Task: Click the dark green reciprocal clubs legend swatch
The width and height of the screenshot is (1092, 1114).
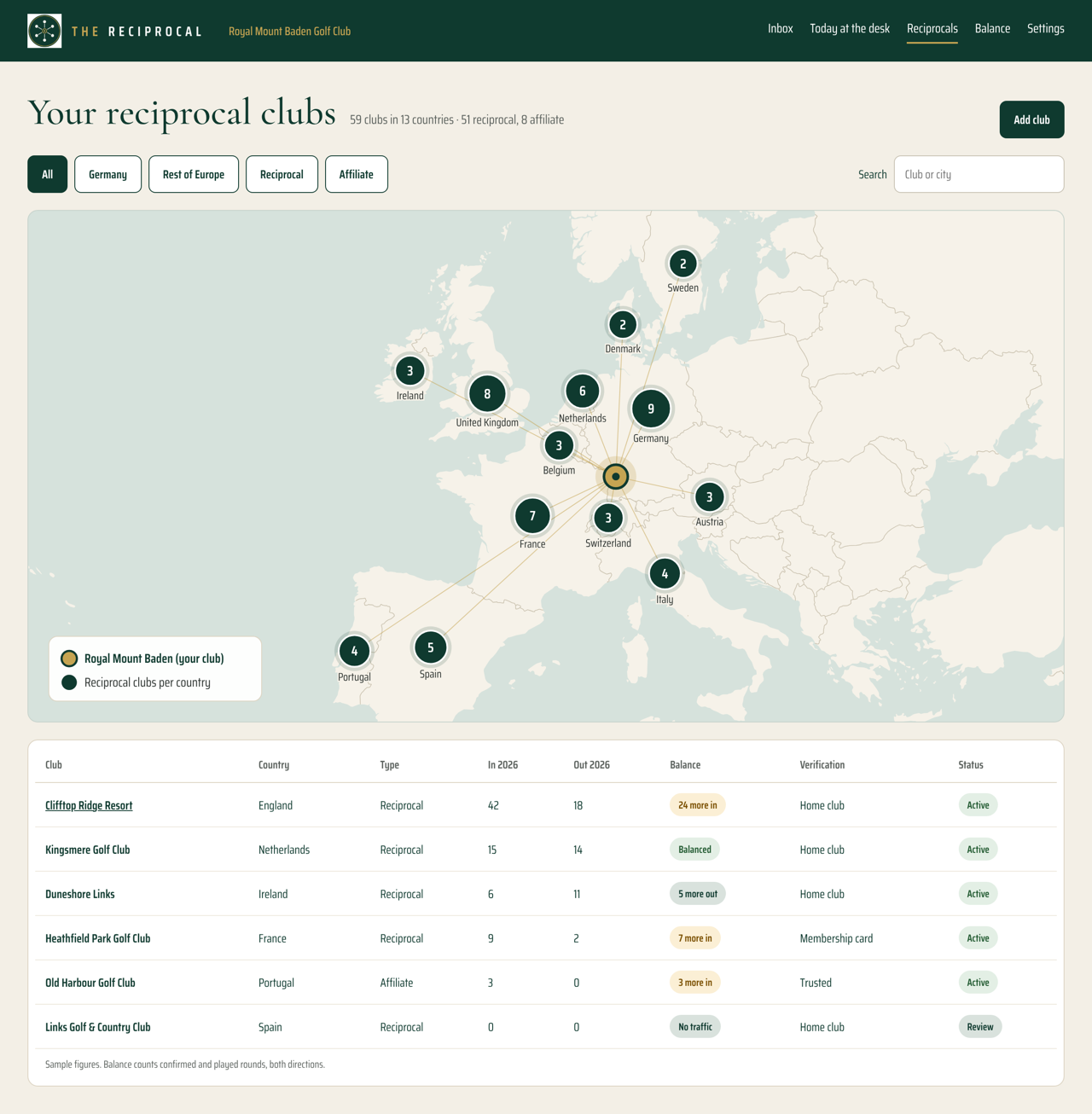Action: tap(69, 682)
